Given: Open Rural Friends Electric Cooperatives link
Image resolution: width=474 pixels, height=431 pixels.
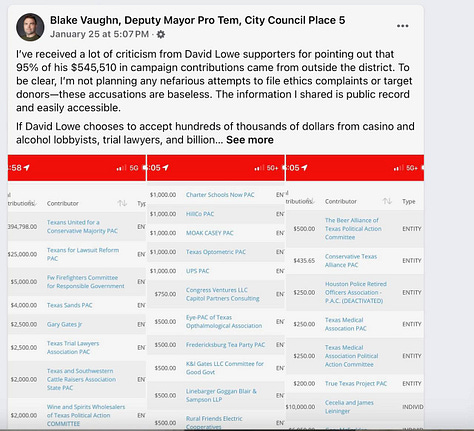Looking at the screenshot, I should [214, 422].
